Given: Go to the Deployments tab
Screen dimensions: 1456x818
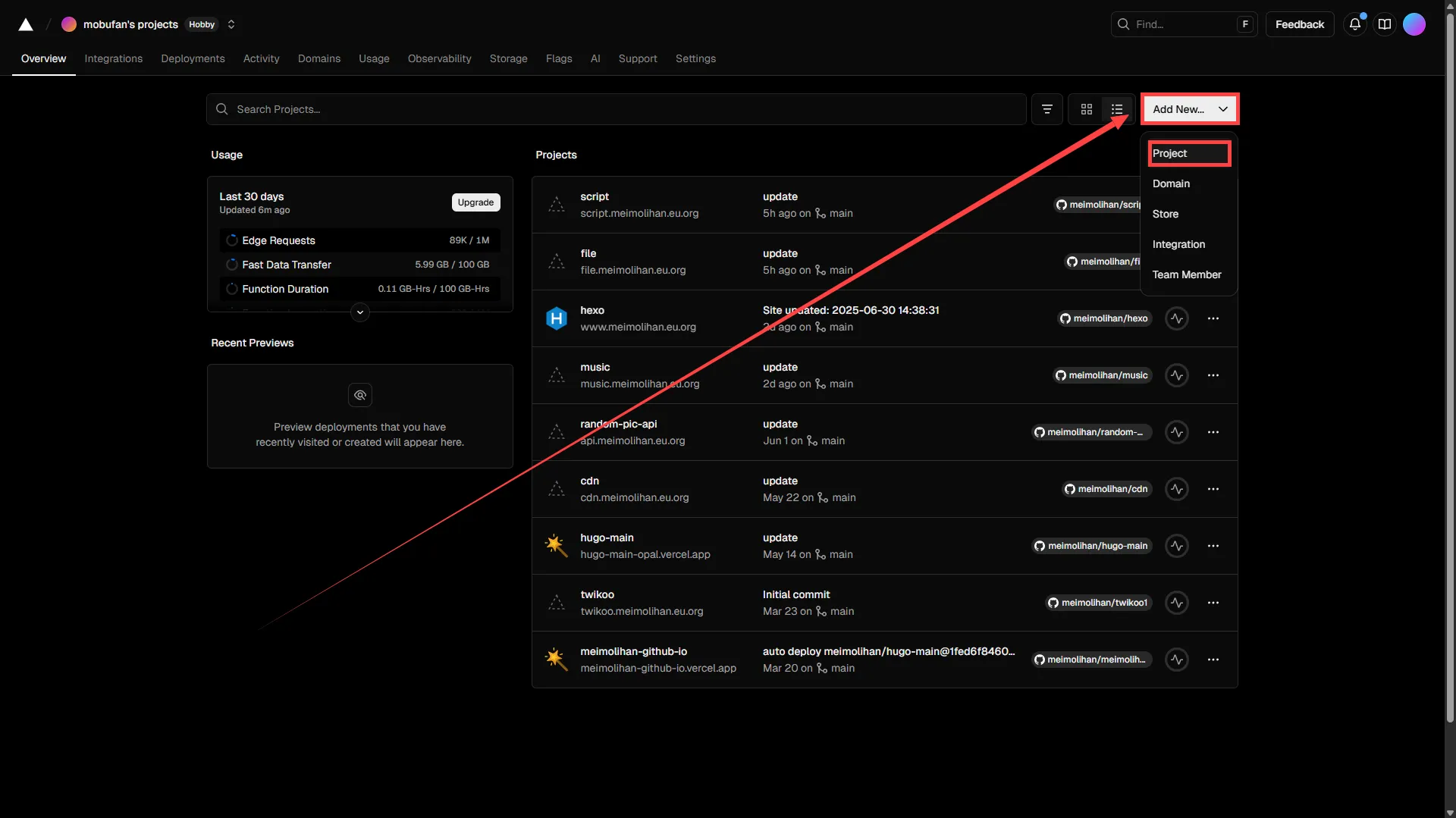Looking at the screenshot, I should click(x=193, y=58).
